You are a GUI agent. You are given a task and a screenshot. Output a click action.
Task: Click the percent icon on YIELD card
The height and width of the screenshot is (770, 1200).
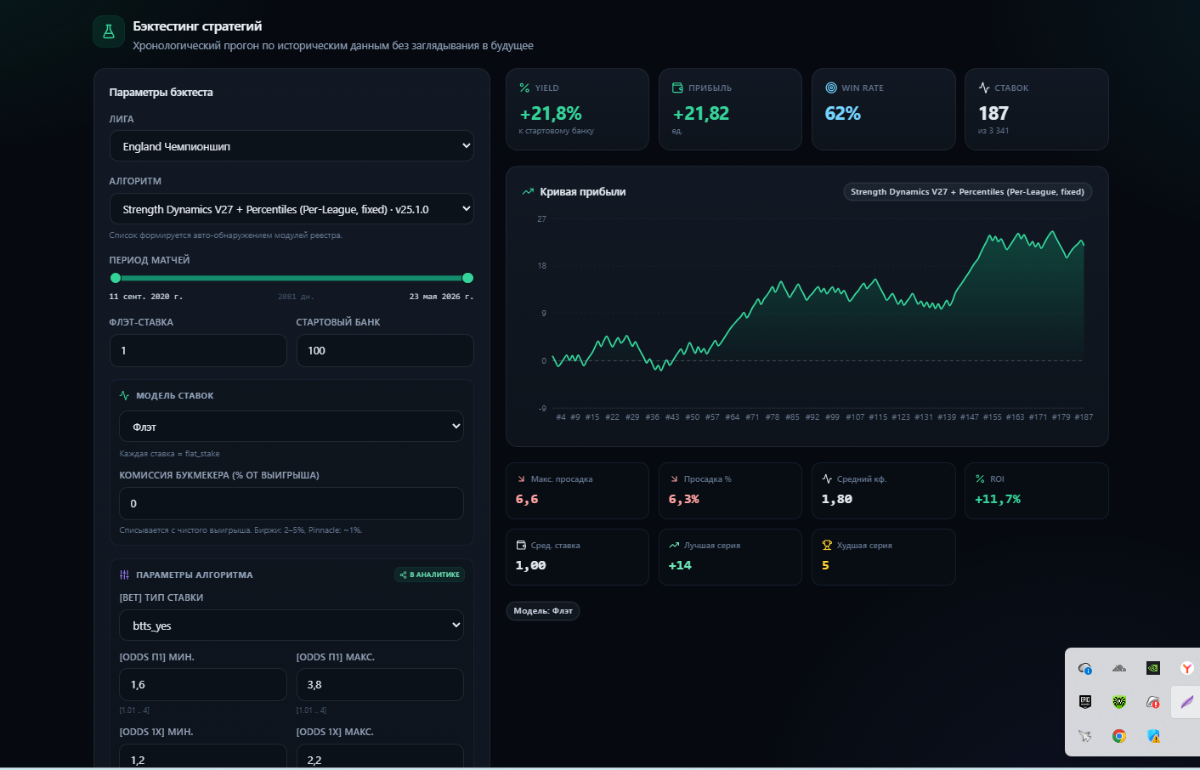[x=524, y=88]
